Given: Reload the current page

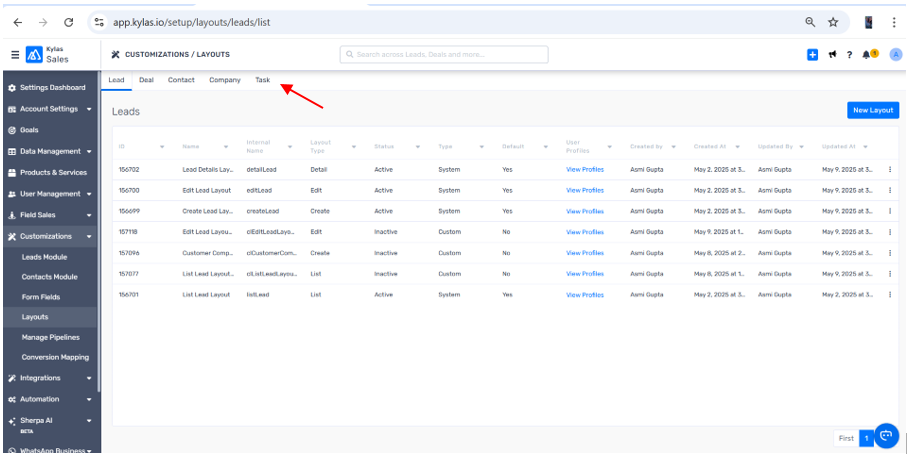Looking at the screenshot, I should pos(68,23).
